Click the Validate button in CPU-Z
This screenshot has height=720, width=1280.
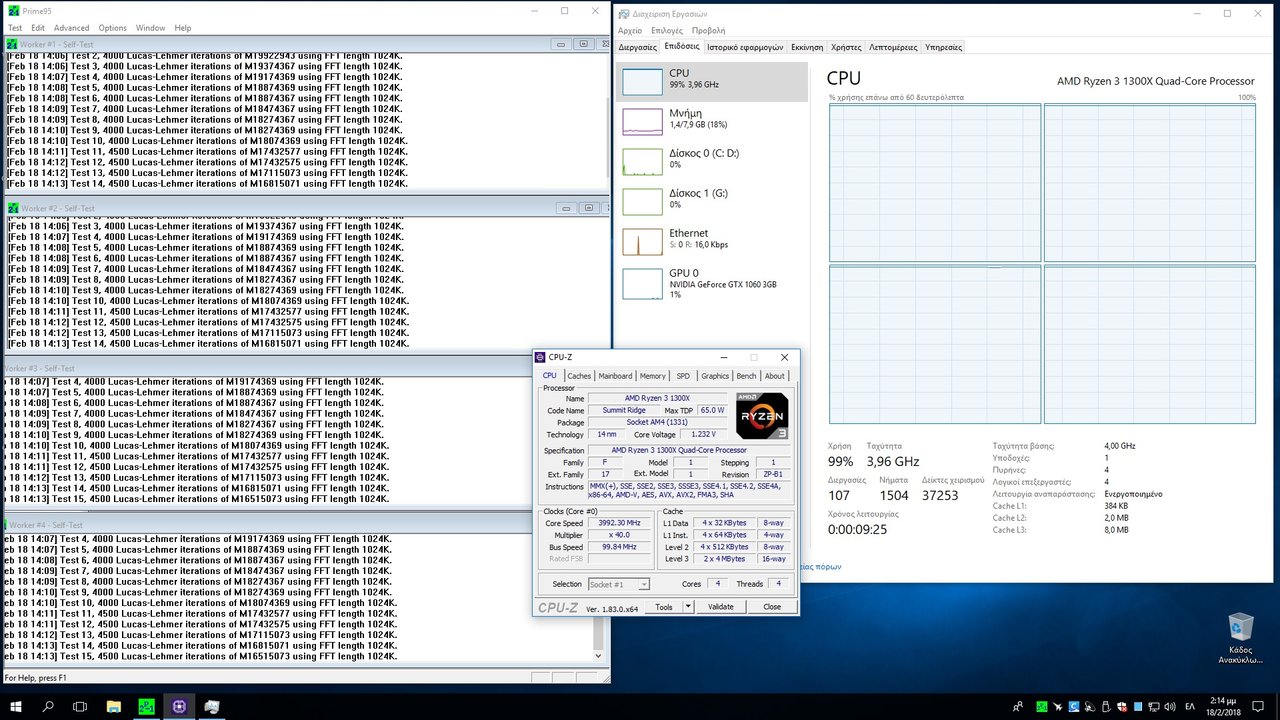[721, 607]
